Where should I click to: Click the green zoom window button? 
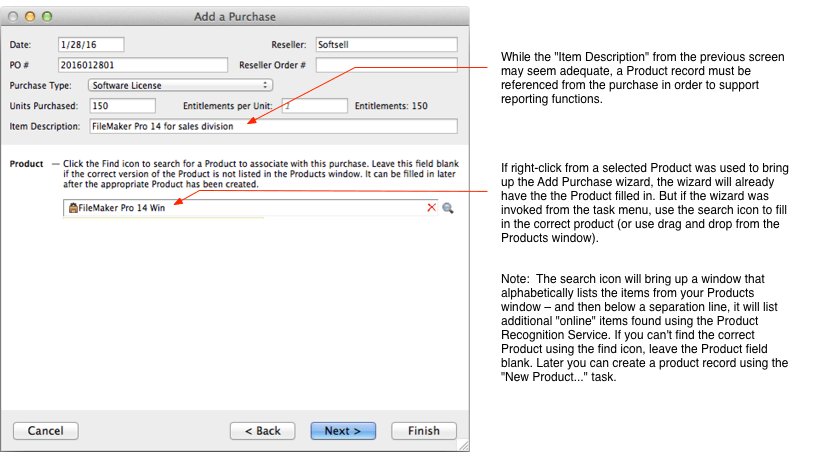pos(47,17)
